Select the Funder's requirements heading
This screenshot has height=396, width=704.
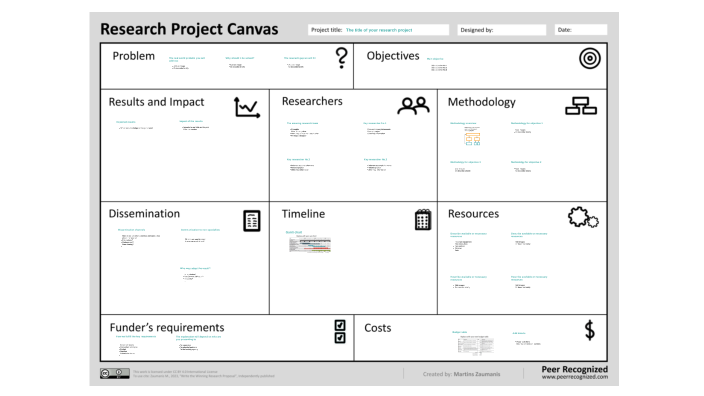[167, 328]
